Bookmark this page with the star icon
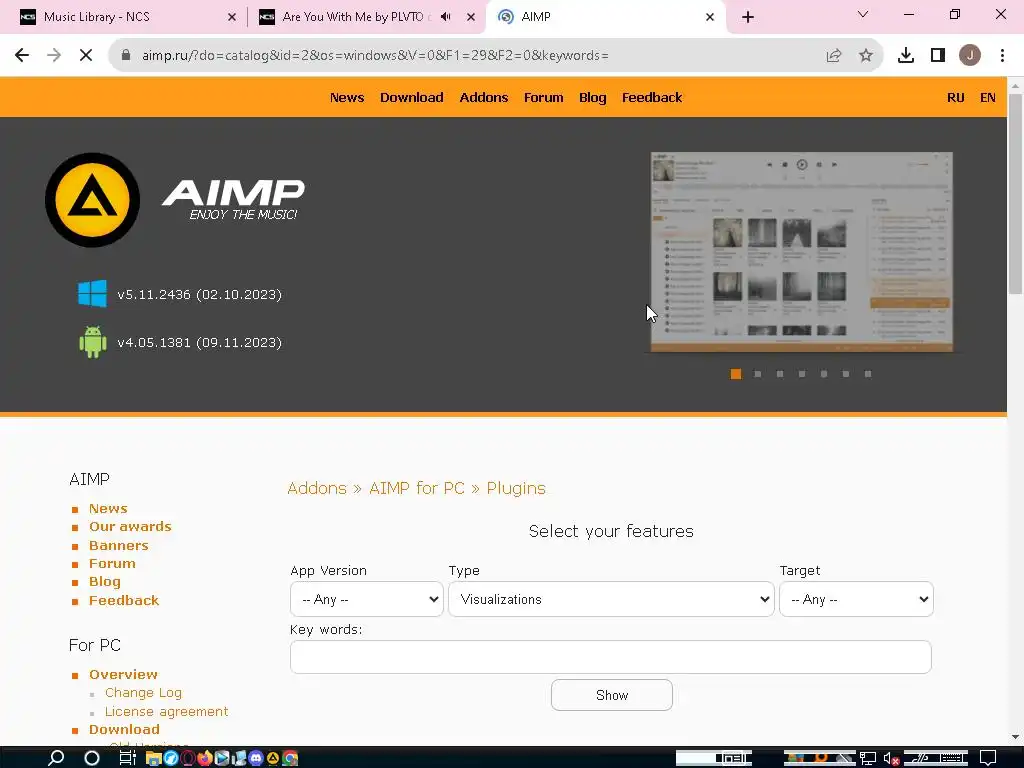 click(x=866, y=56)
